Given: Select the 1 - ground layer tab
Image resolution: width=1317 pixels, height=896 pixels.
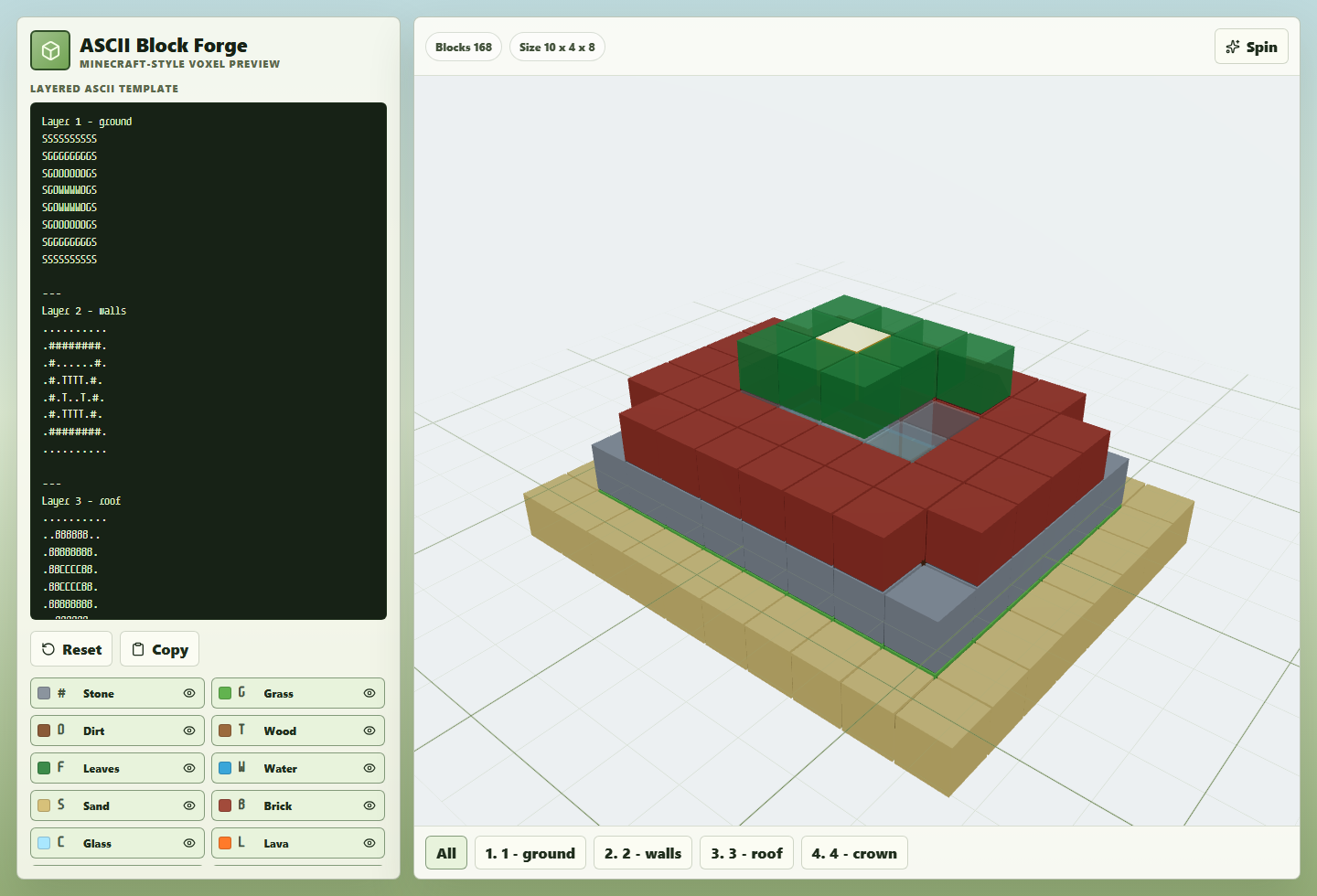Looking at the screenshot, I should (530, 853).
